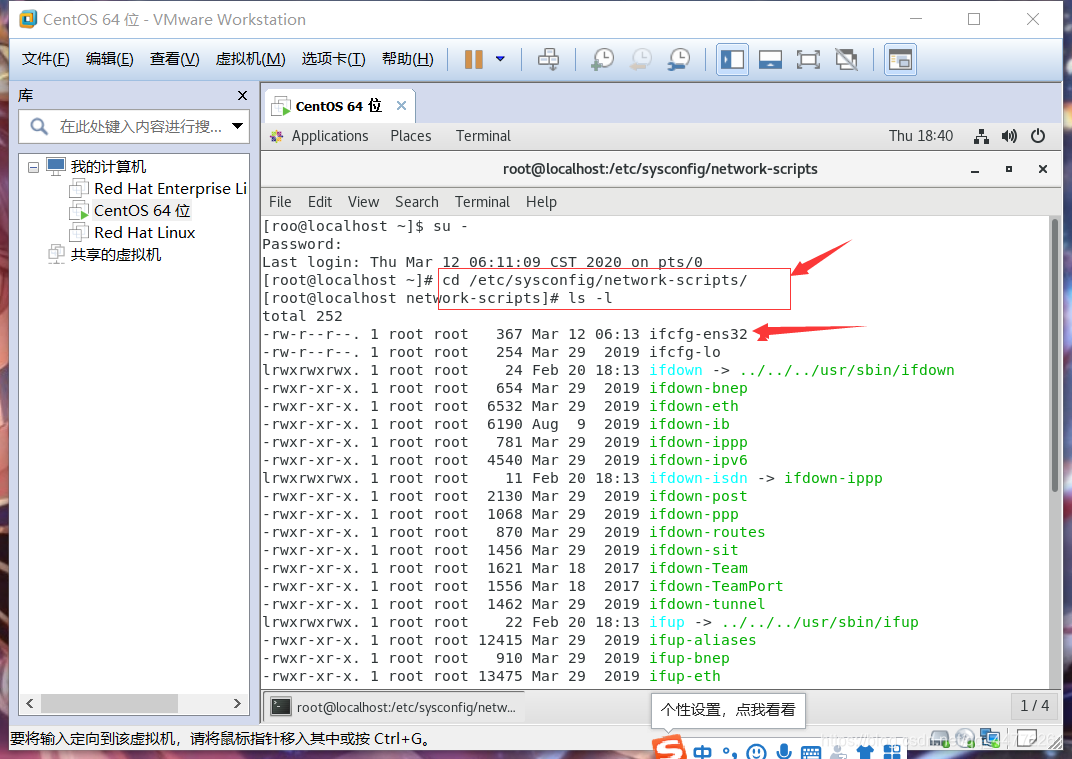Enter full screen mode icon

808,59
